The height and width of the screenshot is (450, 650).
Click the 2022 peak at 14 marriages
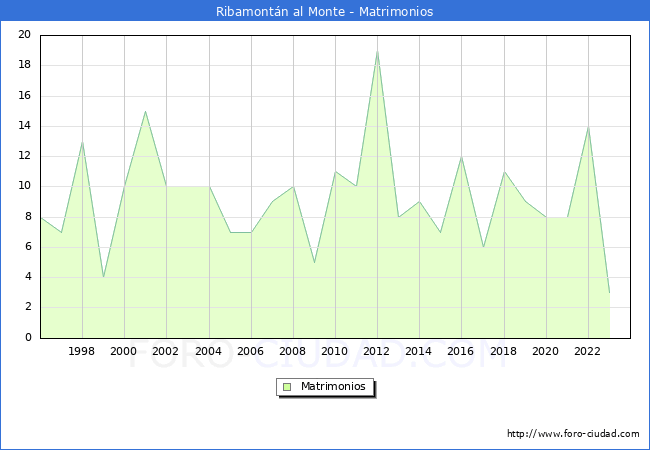point(588,126)
